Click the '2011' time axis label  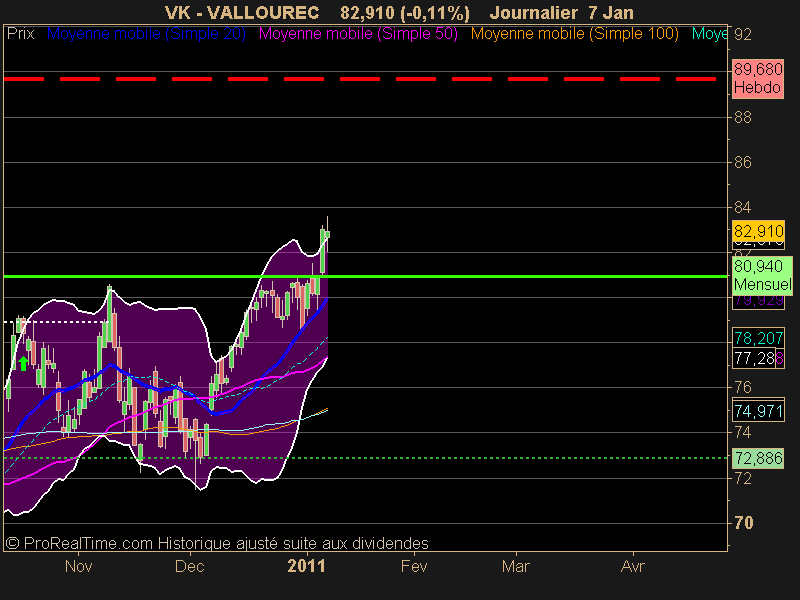click(306, 566)
